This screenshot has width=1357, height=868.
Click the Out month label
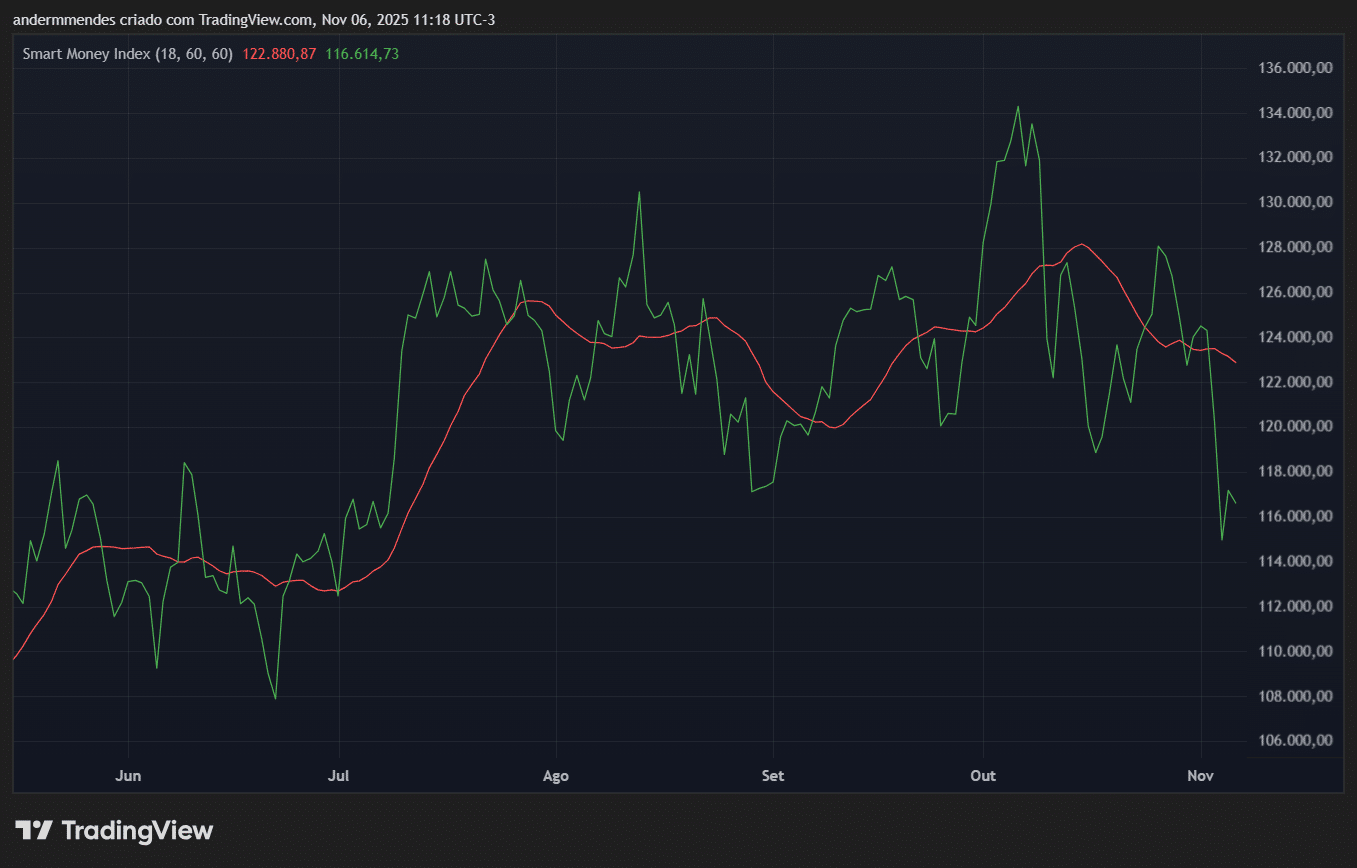984,776
